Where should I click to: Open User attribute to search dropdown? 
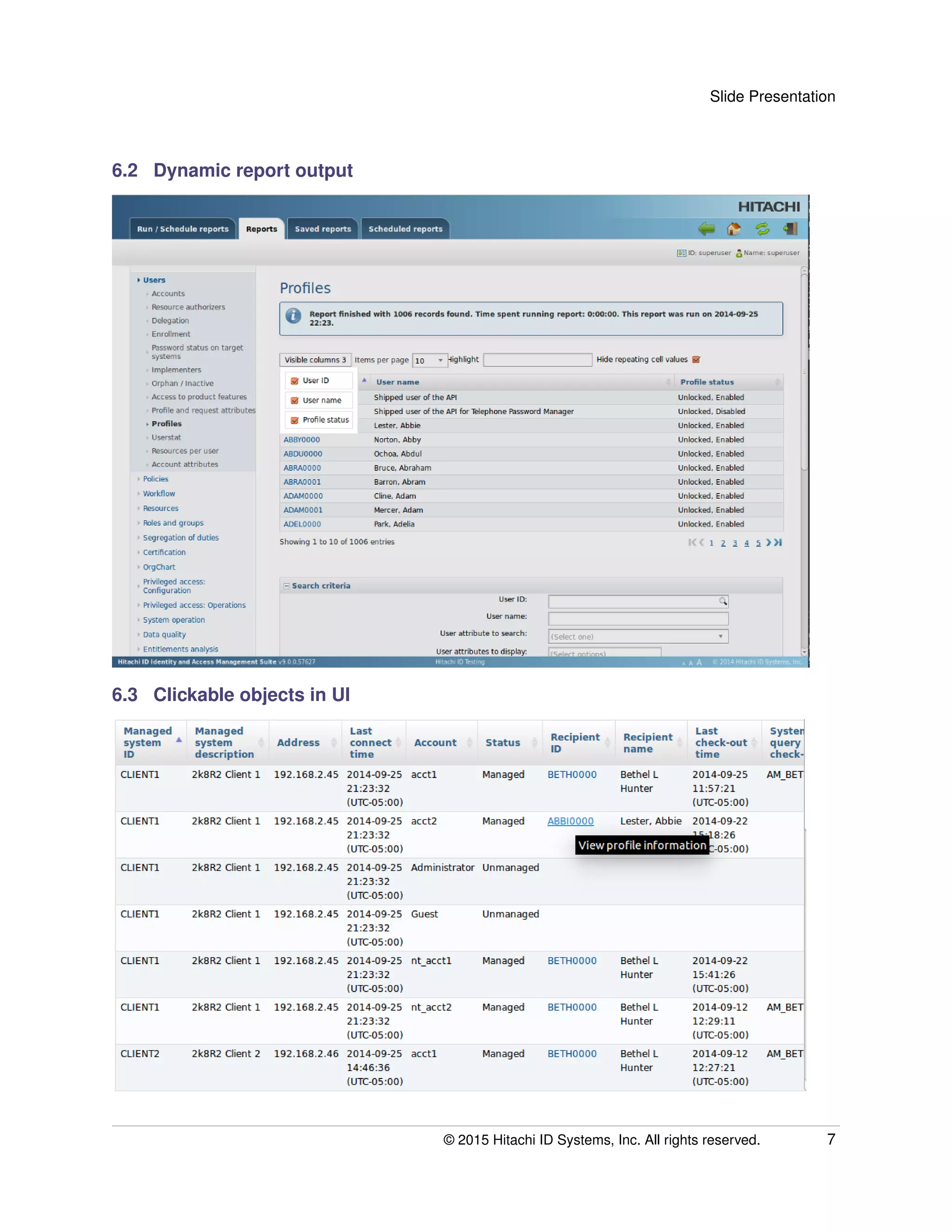click(638, 636)
